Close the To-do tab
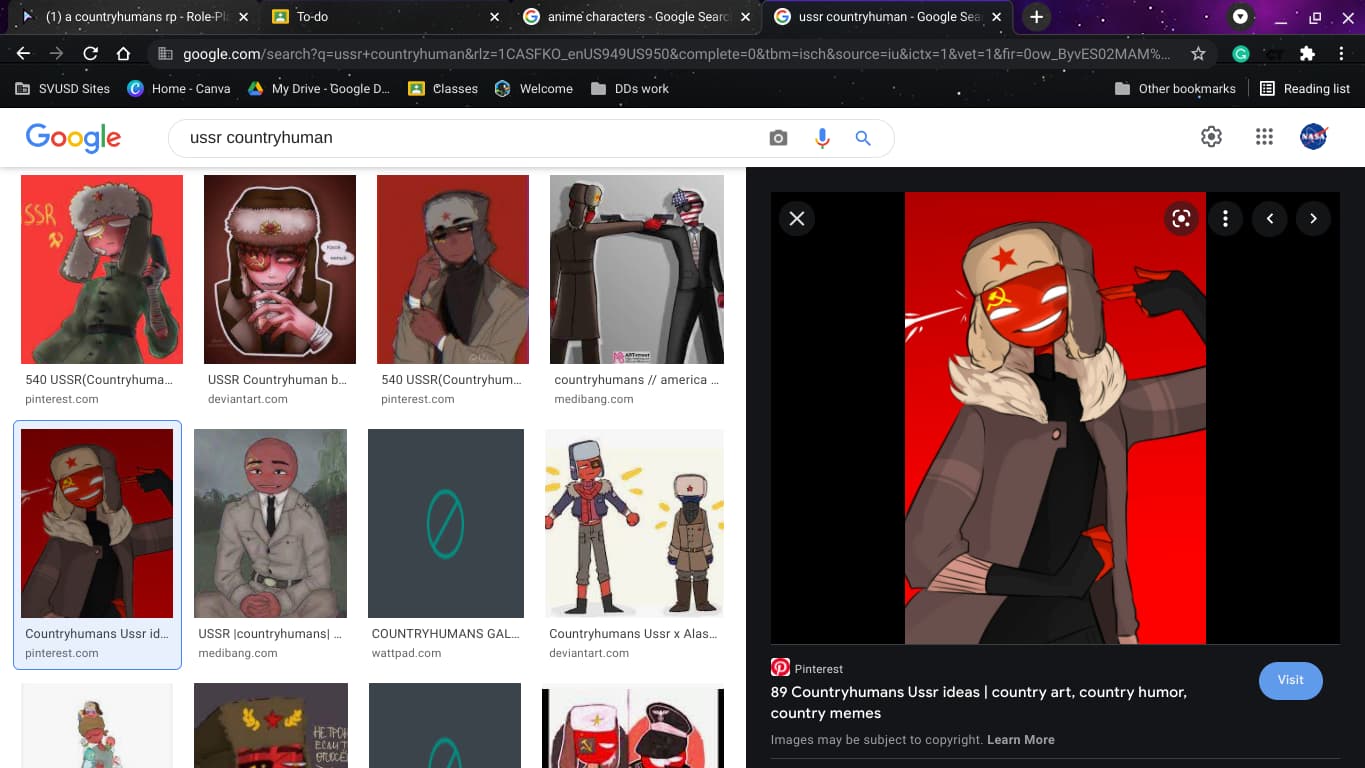1365x768 pixels. [x=494, y=17]
